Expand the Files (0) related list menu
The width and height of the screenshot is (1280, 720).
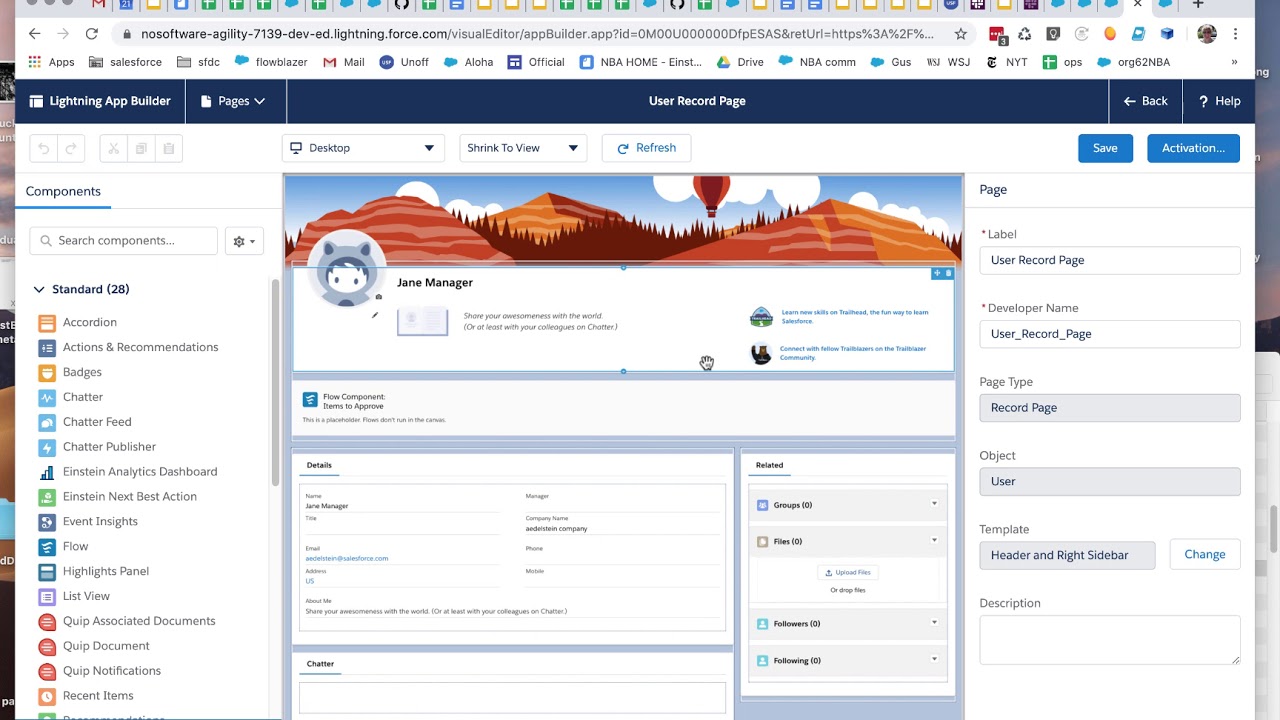934,541
